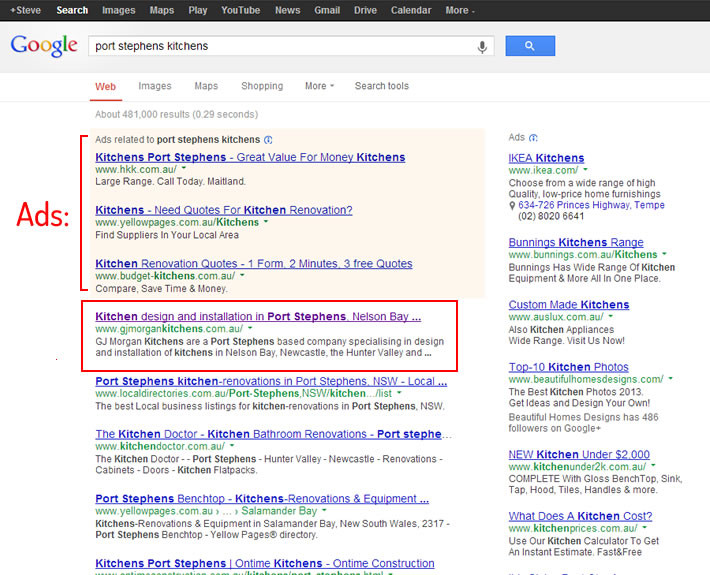Select Search in the top black bar
The image size is (710, 575).
pyautogui.click(x=72, y=10)
